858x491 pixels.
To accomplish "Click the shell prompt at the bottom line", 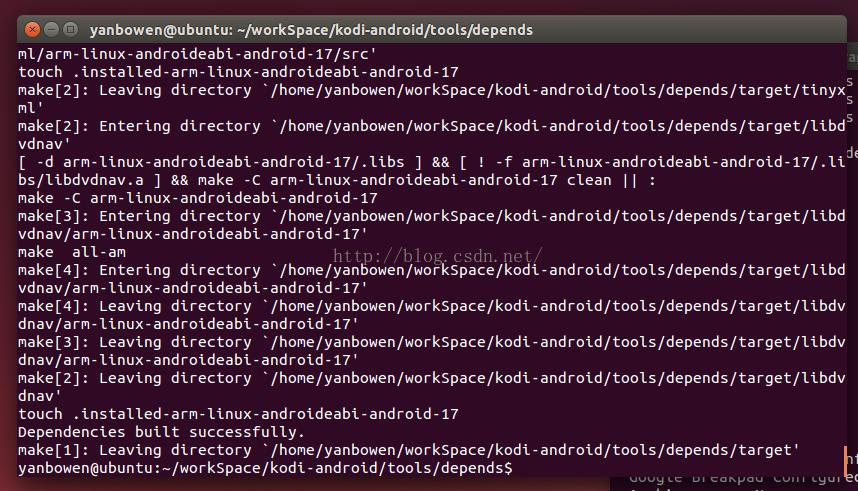I will pos(265,468).
